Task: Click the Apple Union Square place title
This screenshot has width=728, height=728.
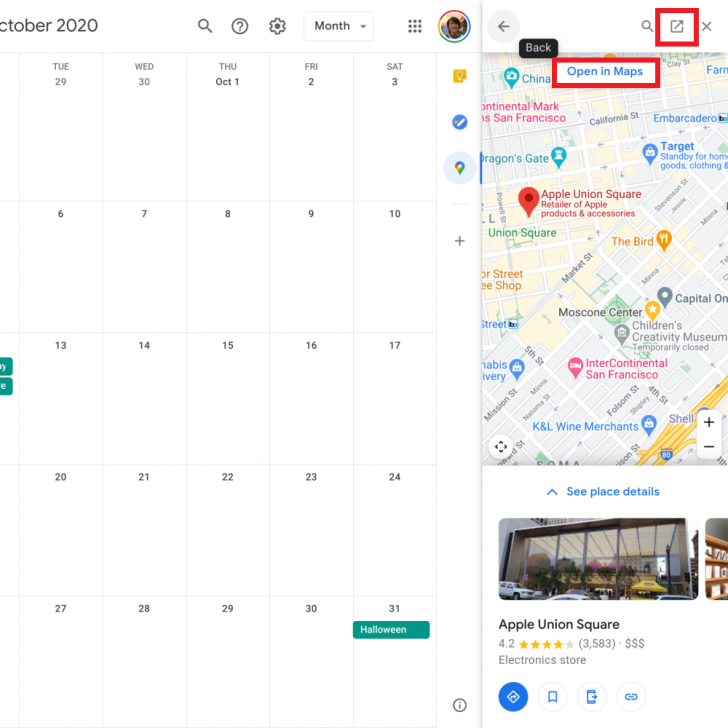Action: tap(559, 624)
